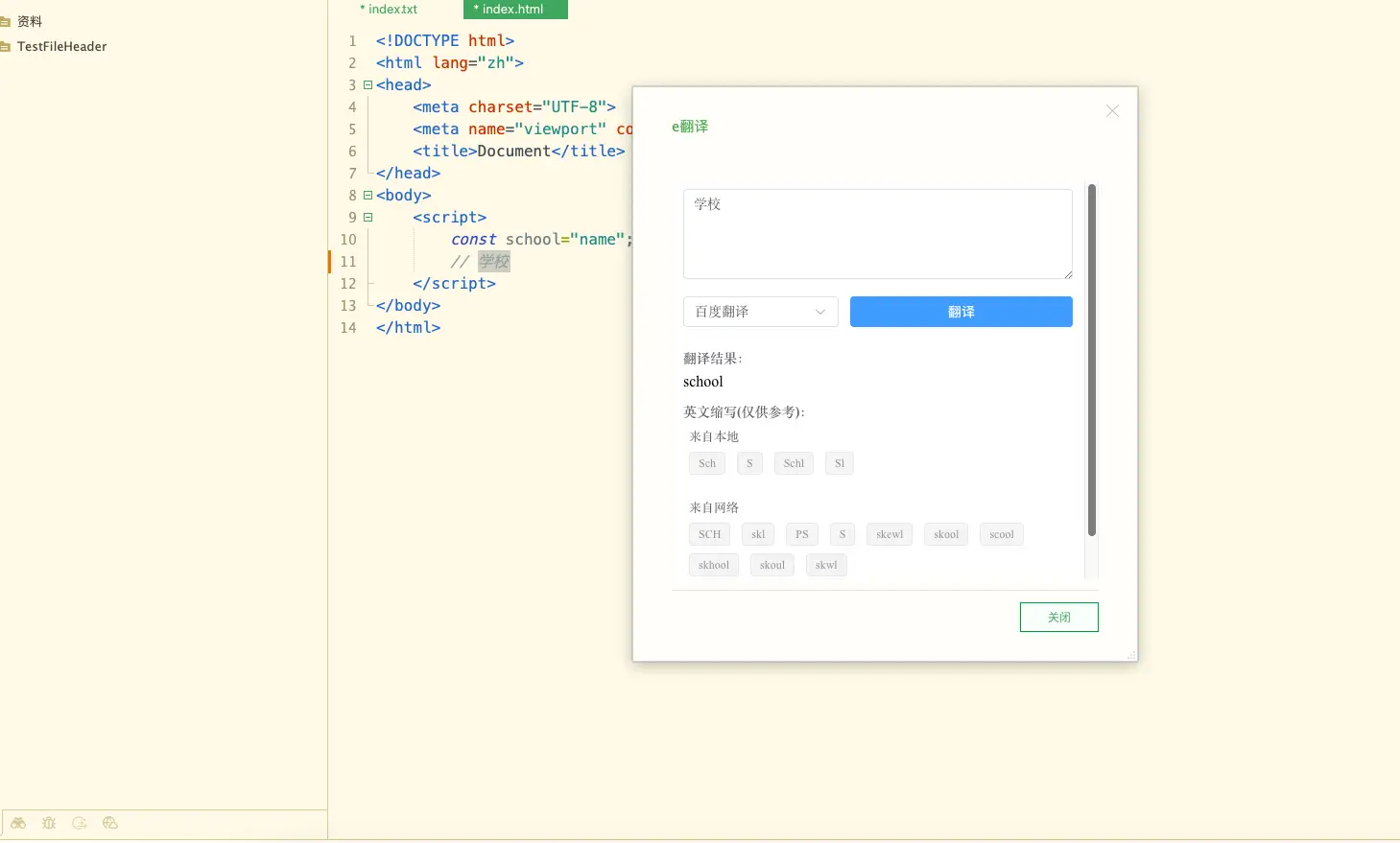Select the network S abbreviation chip
This screenshot has width=1400, height=843.
(x=842, y=534)
